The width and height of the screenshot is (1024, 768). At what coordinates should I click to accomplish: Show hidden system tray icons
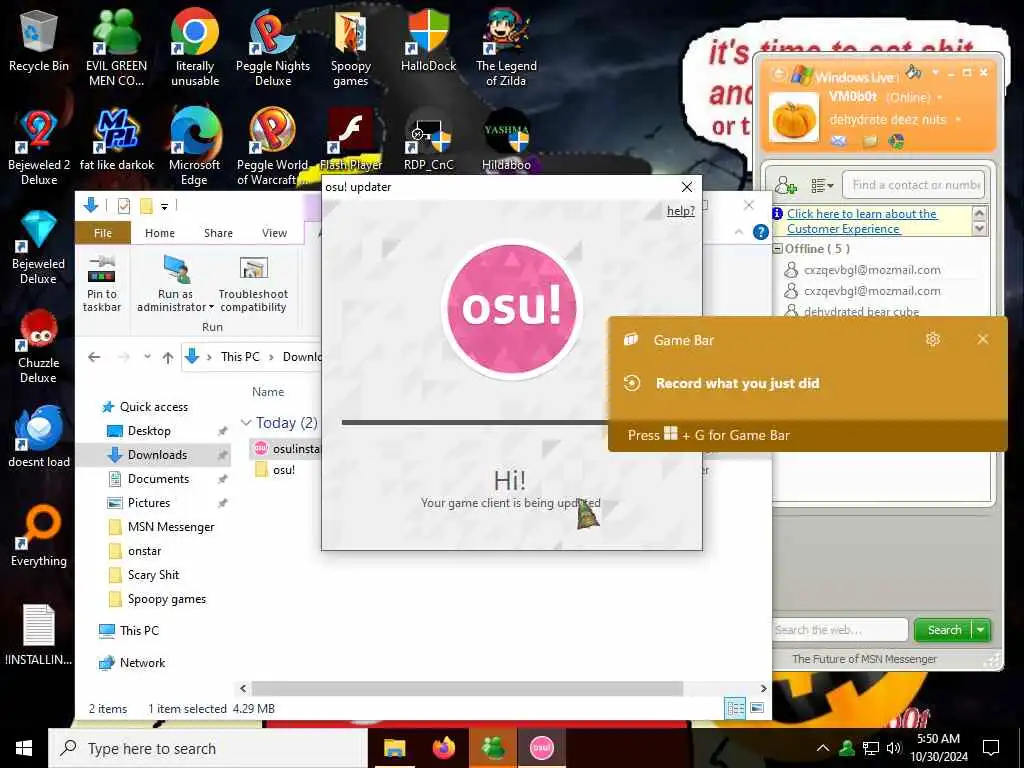[823, 748]
